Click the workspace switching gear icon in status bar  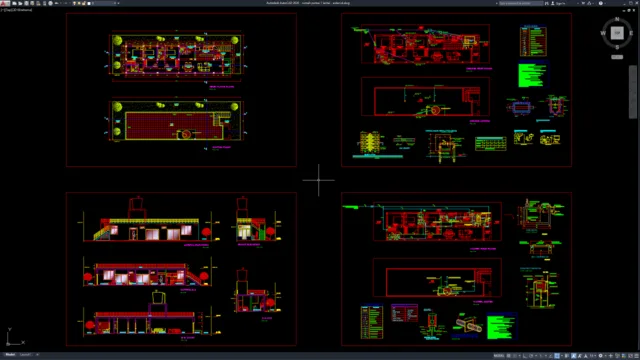pos(600,356)
